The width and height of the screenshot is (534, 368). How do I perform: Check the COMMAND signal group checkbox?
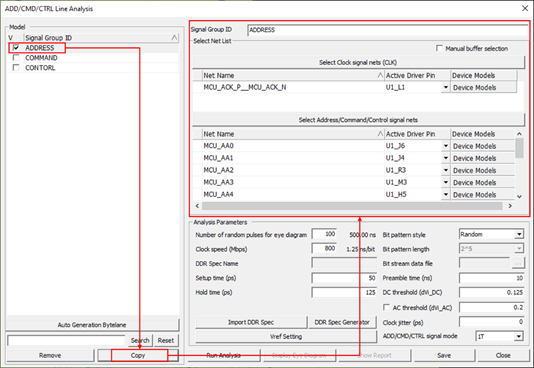pyautogui.click(x=16, y=58)
